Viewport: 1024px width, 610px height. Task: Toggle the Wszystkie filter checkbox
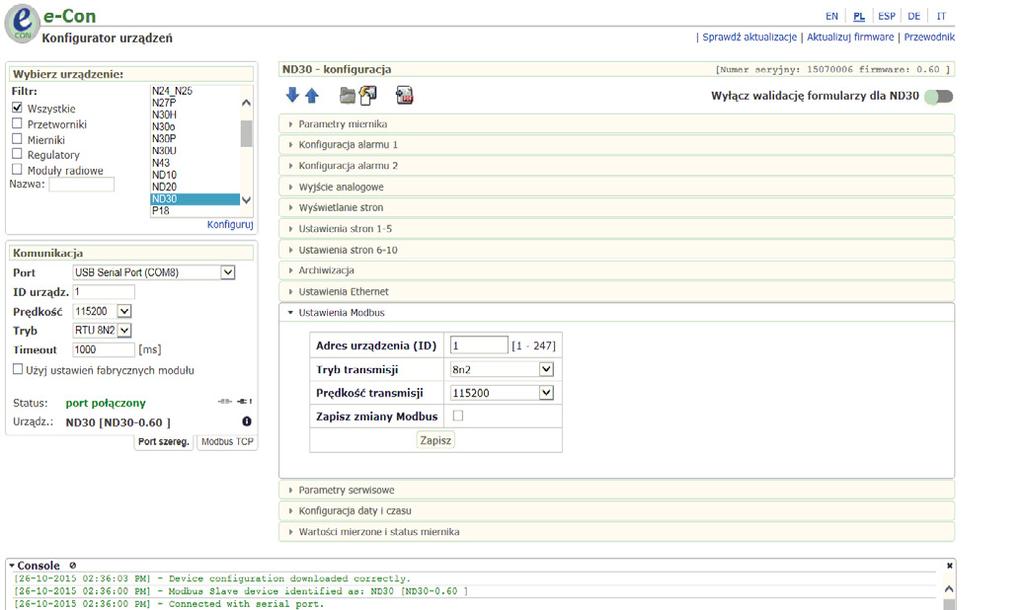pyautogui.click(x=17, y=108)
